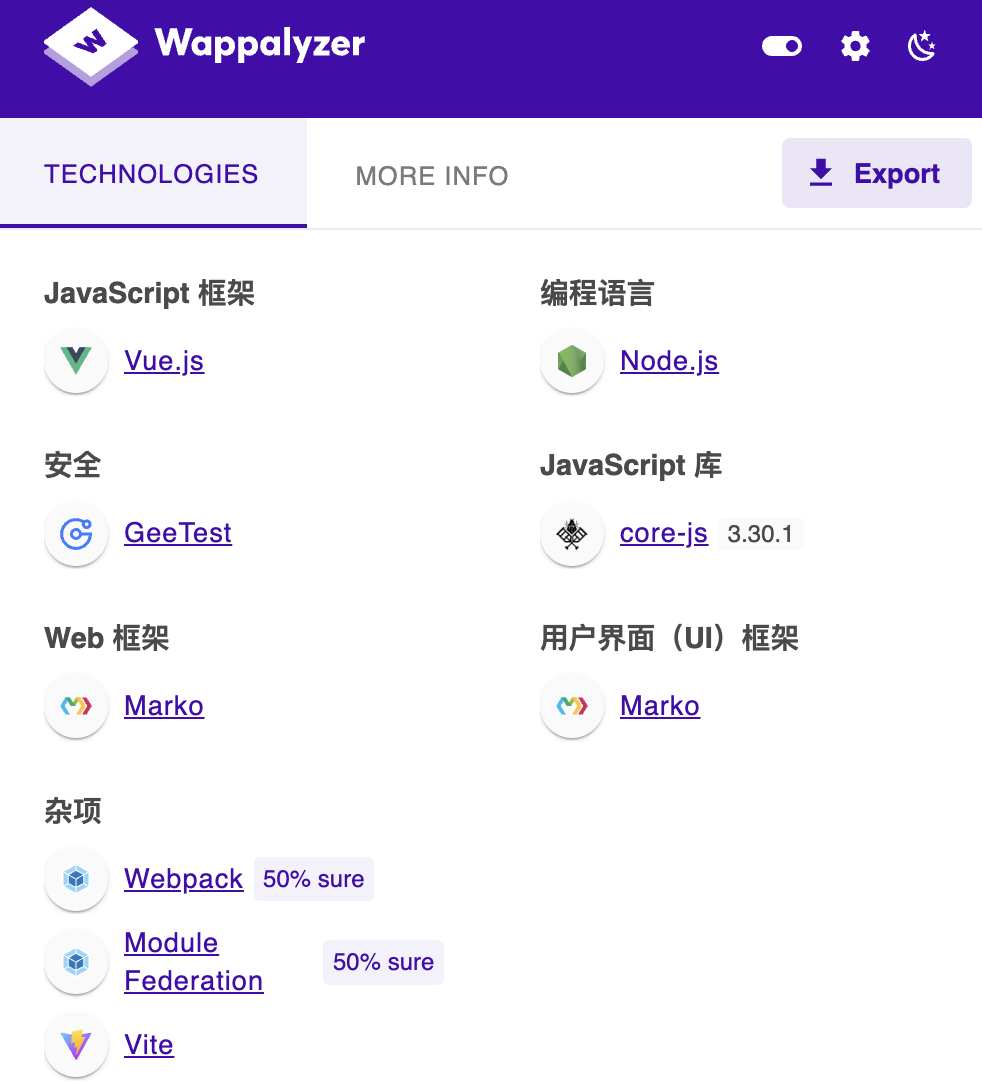This screenshot has height=1082, width=982.
Task: Click the Webpack cube icon
Action: (x=76, y=879)
